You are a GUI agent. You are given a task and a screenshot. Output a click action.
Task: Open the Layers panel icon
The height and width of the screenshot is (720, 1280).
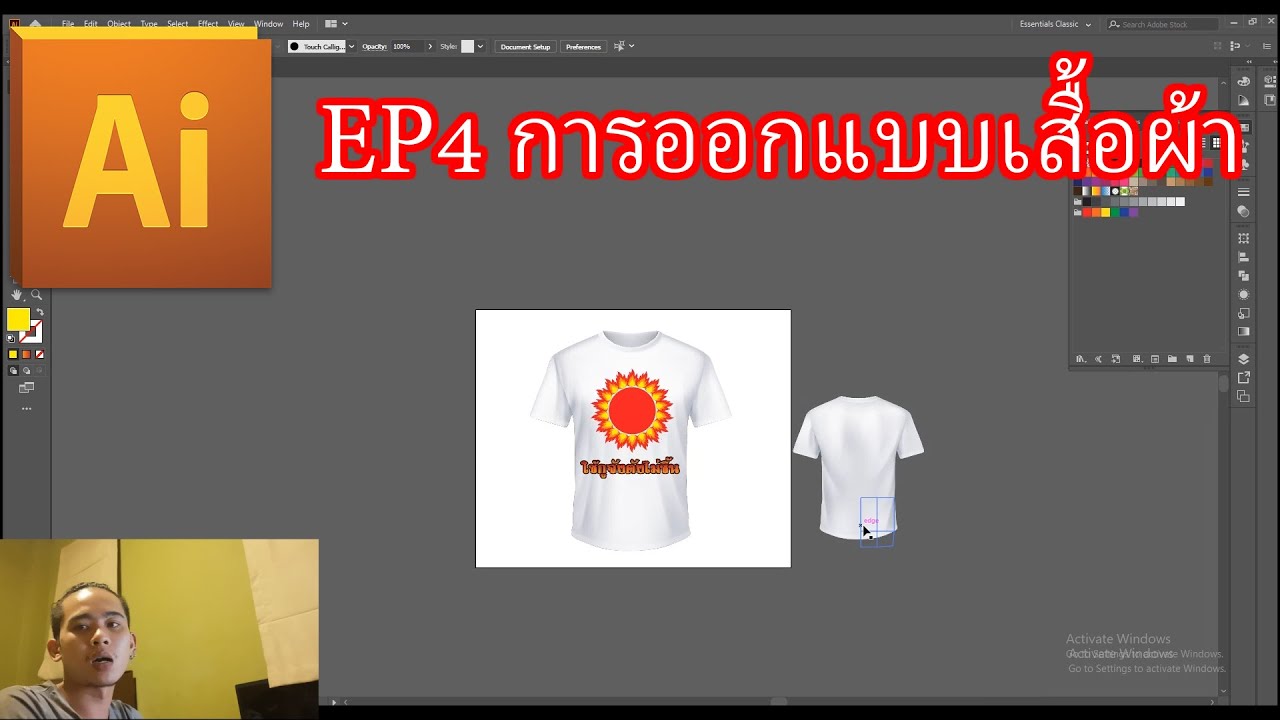1244,359
